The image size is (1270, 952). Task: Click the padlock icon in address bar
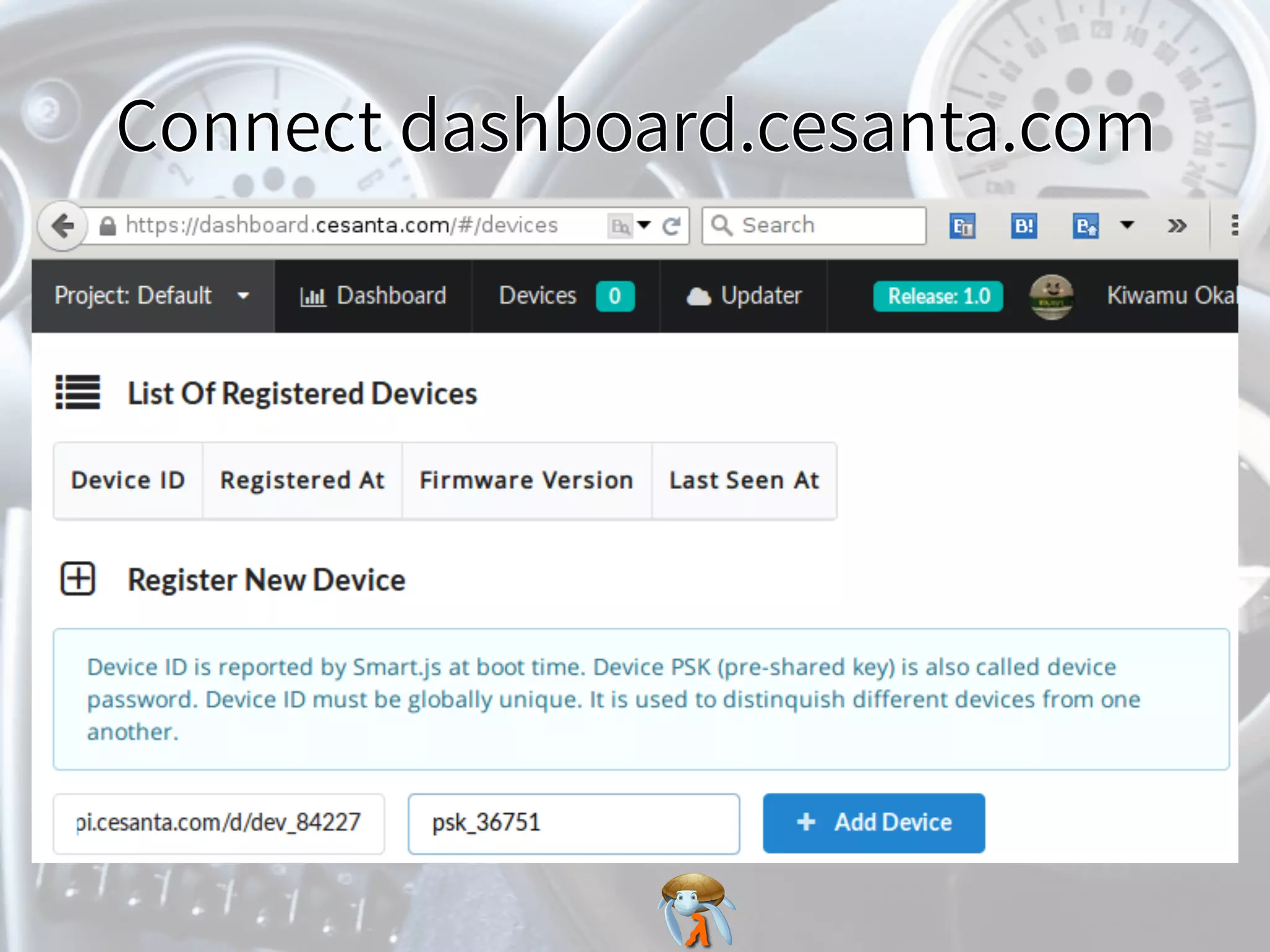(x=108, y=226)
